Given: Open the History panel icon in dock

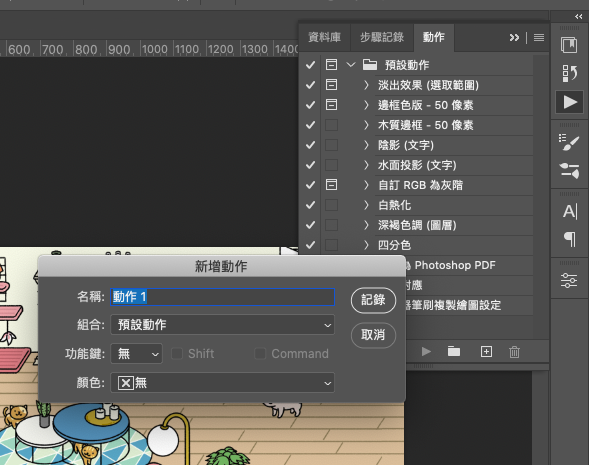Looking at the screenshot, I should click(569, 73).
